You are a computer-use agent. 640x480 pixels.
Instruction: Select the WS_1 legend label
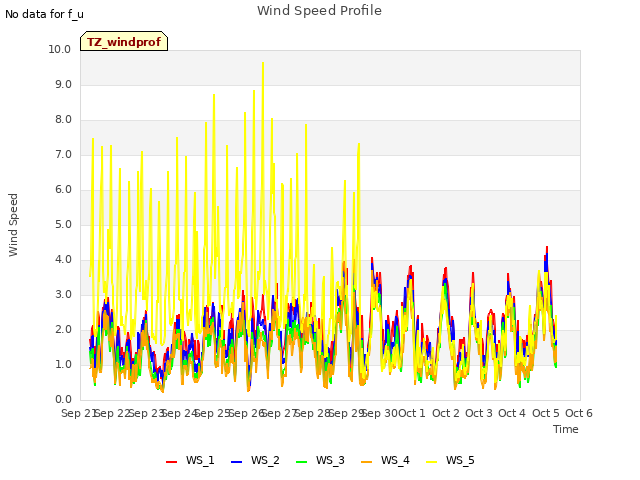(x=200, y=460)
